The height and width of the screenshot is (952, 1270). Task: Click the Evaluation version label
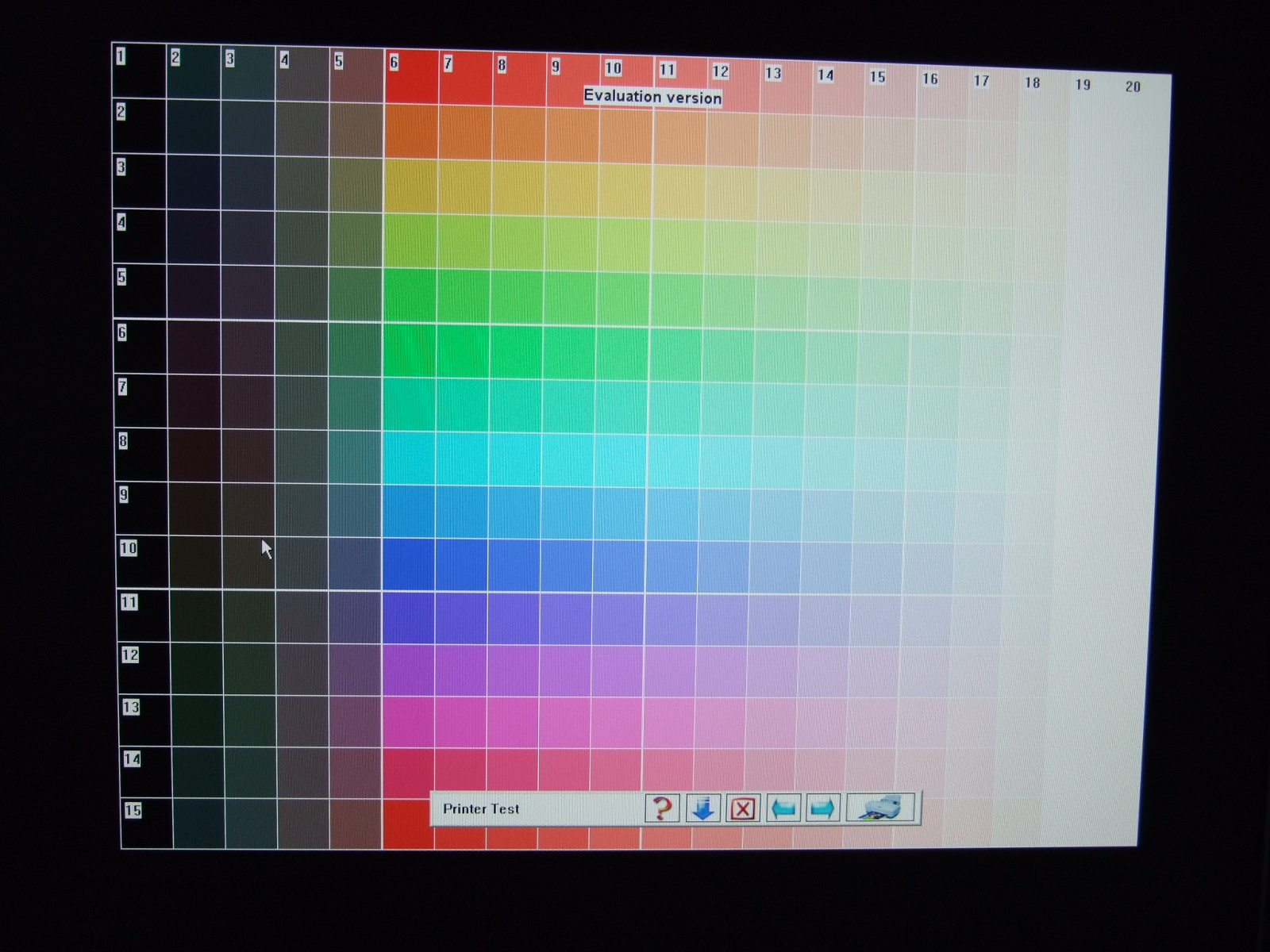[652, 97]
